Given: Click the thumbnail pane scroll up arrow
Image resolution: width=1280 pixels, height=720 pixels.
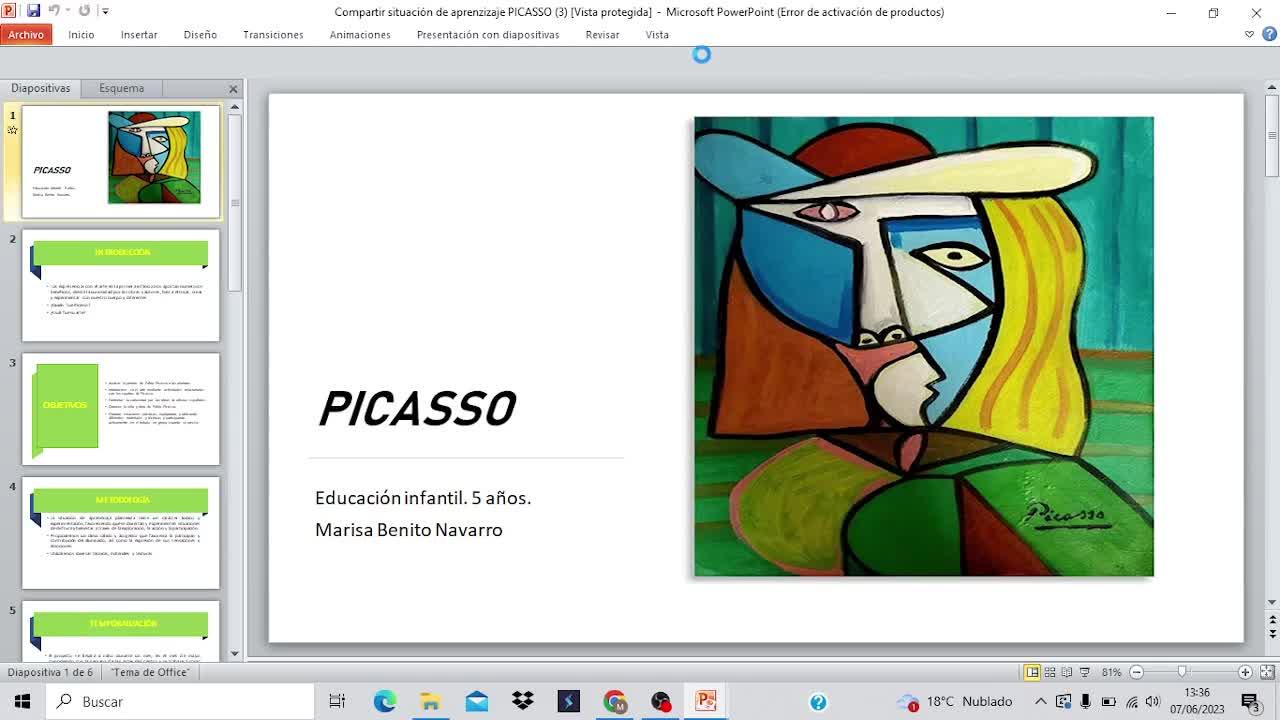Looking at the screenshot, I should point(235,106).
